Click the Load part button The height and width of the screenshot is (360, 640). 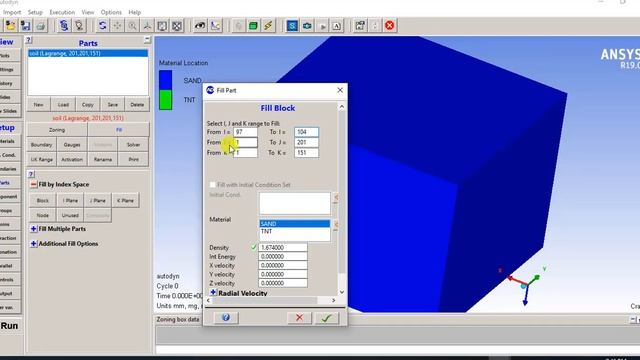point(63,104)
